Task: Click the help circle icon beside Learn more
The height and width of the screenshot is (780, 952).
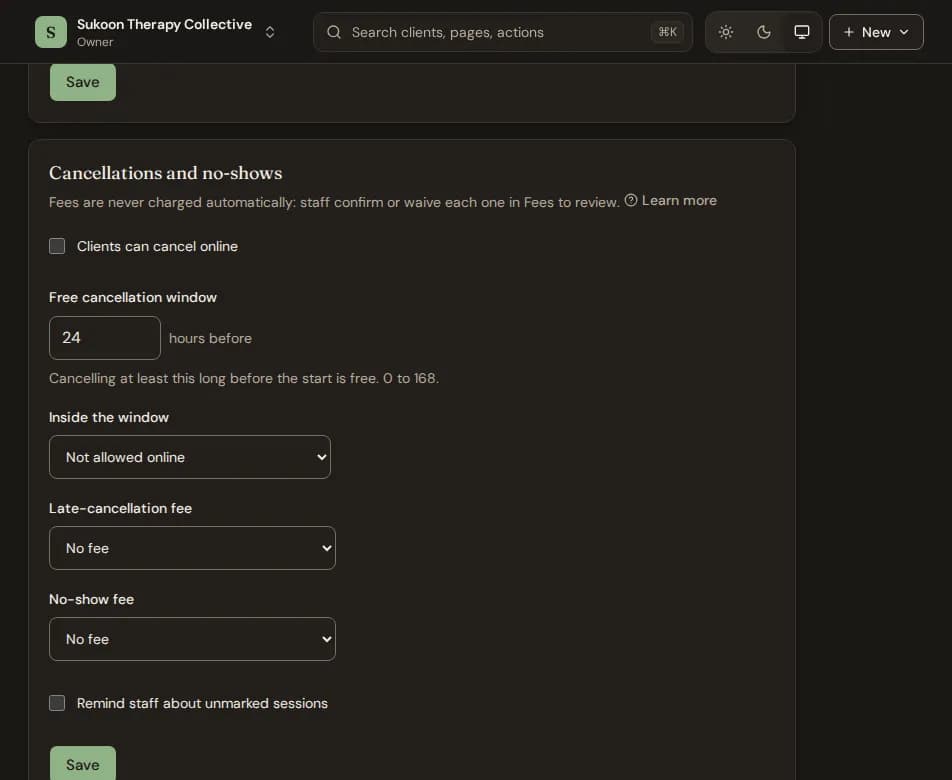Action: tap(631, 200)
